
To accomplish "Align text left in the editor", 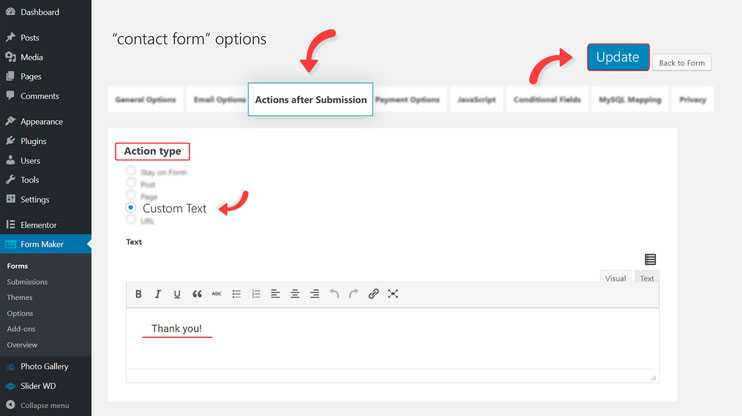I will pos(275,294).
